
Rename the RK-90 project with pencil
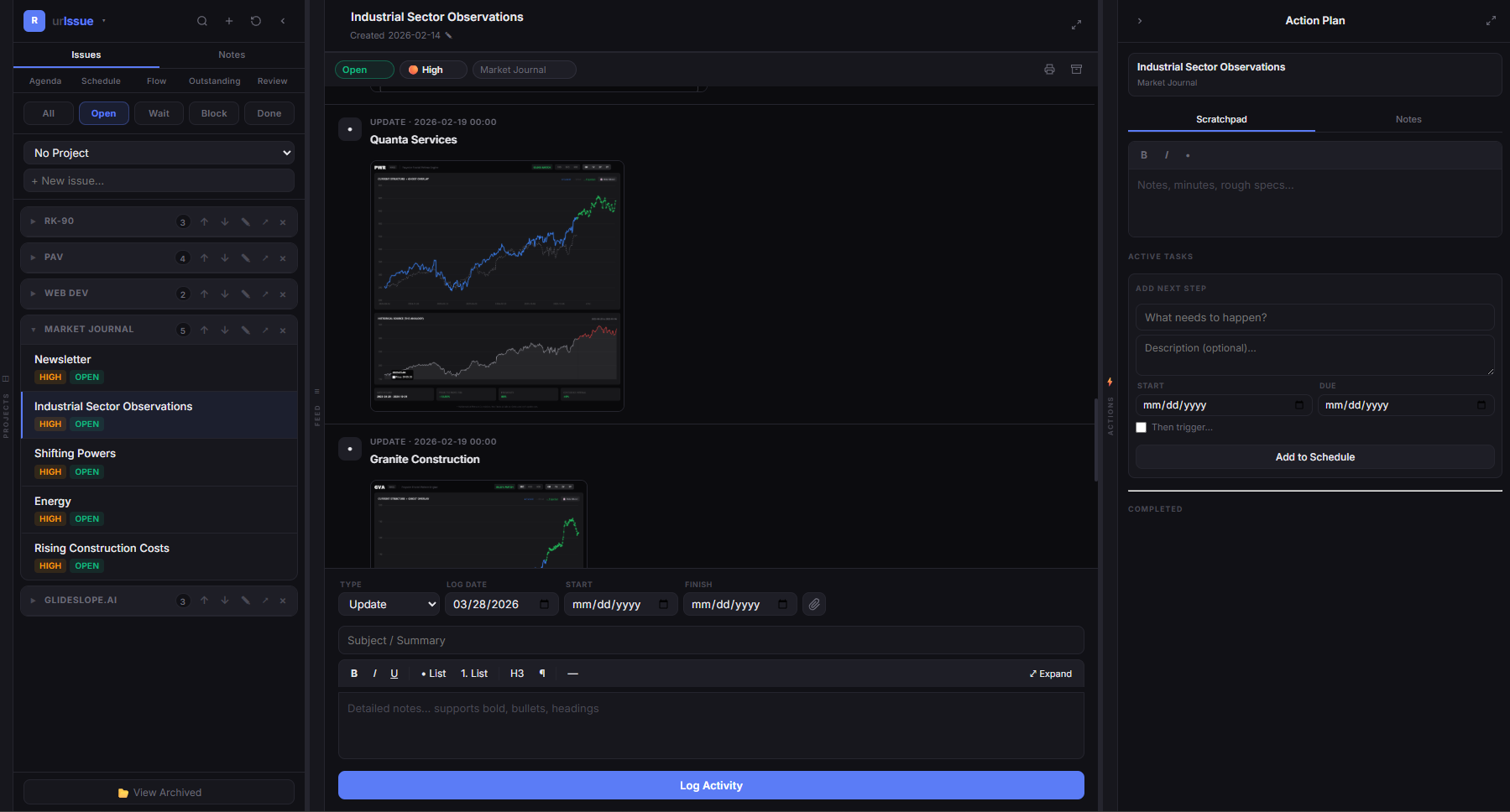point(245,221)
